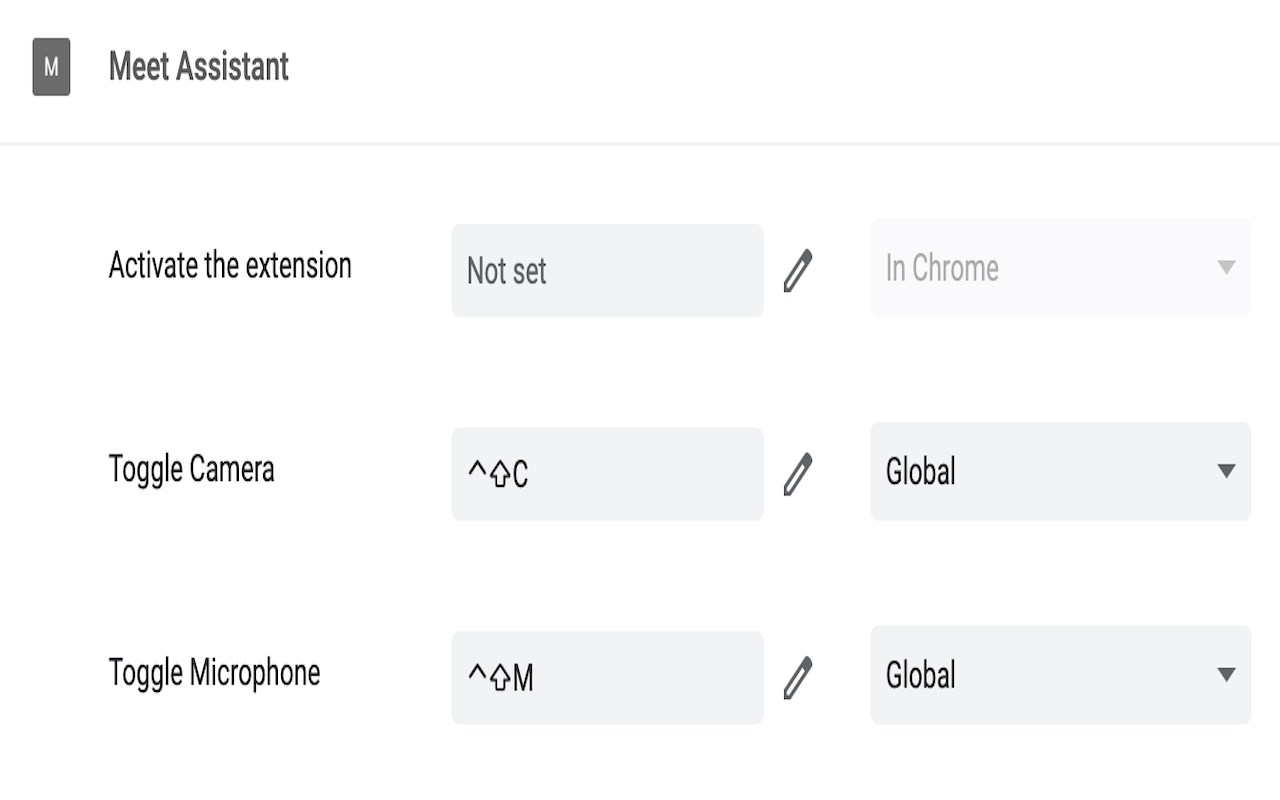This screenshot has width=1280, height=800.
Task: Click the Meet Assistant extension title
Action: pos(199,67)
